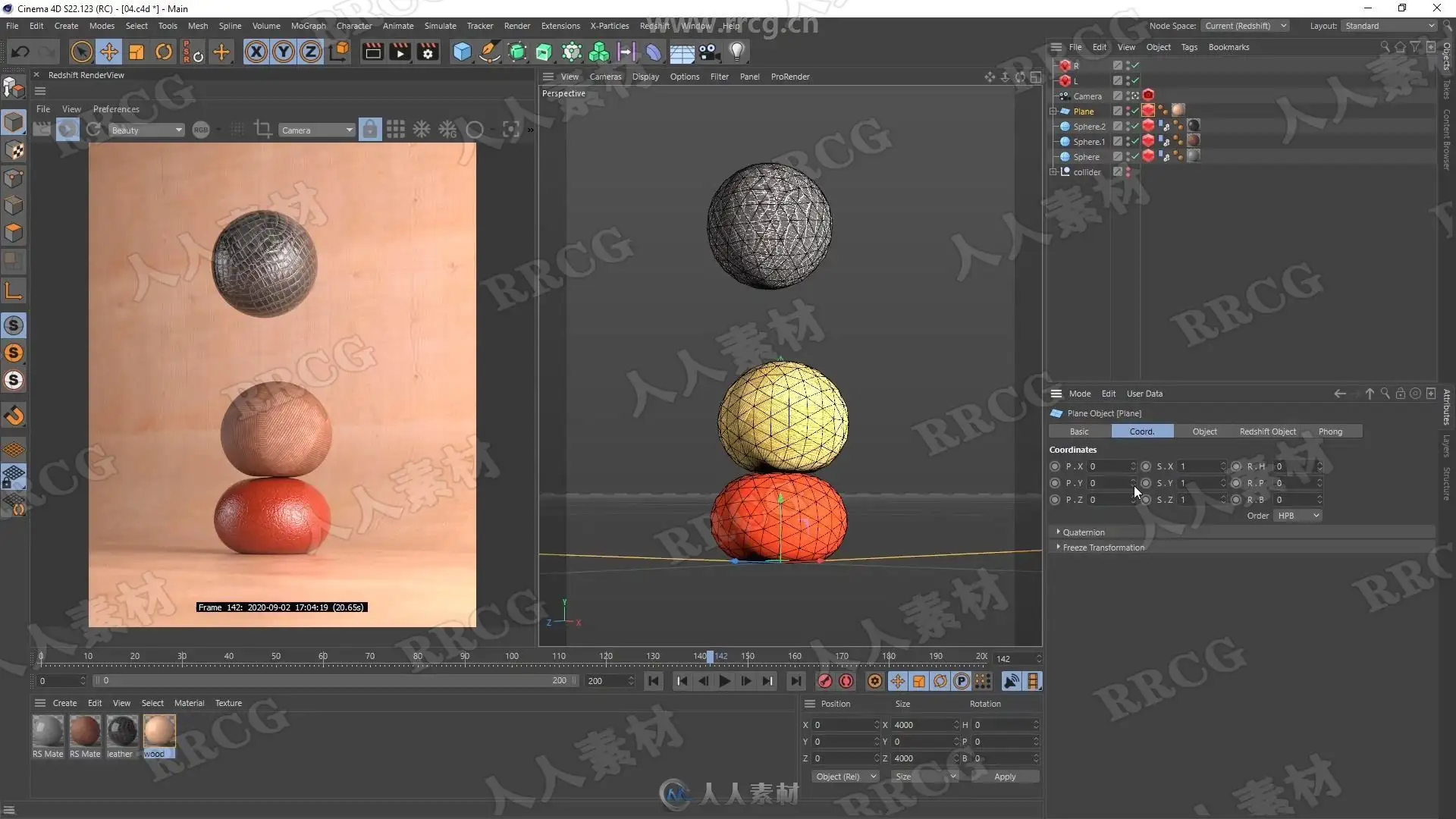
Task: Switch to Redshift Object tab
Action: 1267,431
